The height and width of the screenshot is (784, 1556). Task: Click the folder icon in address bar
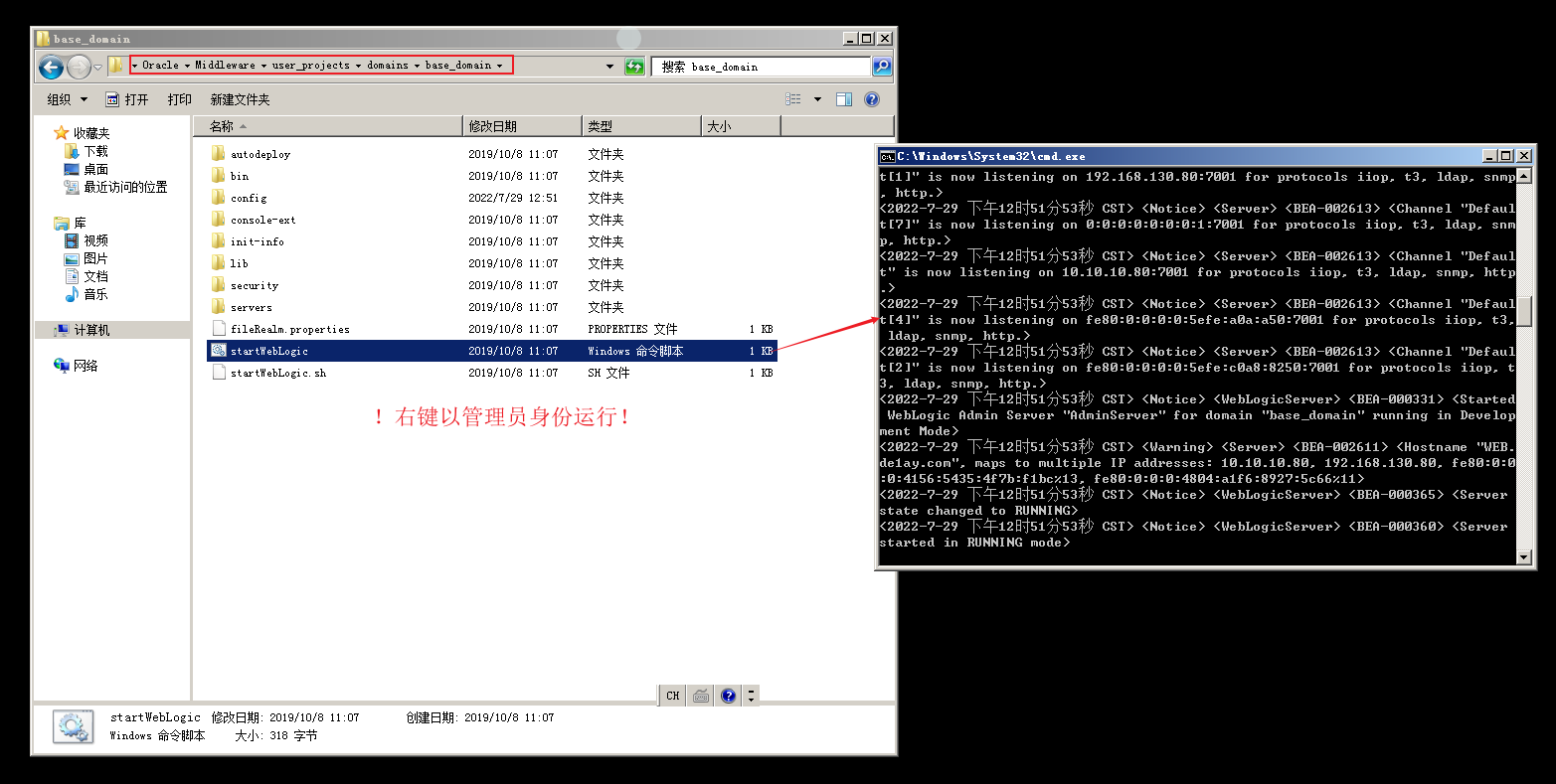click(x=116, y=66)
